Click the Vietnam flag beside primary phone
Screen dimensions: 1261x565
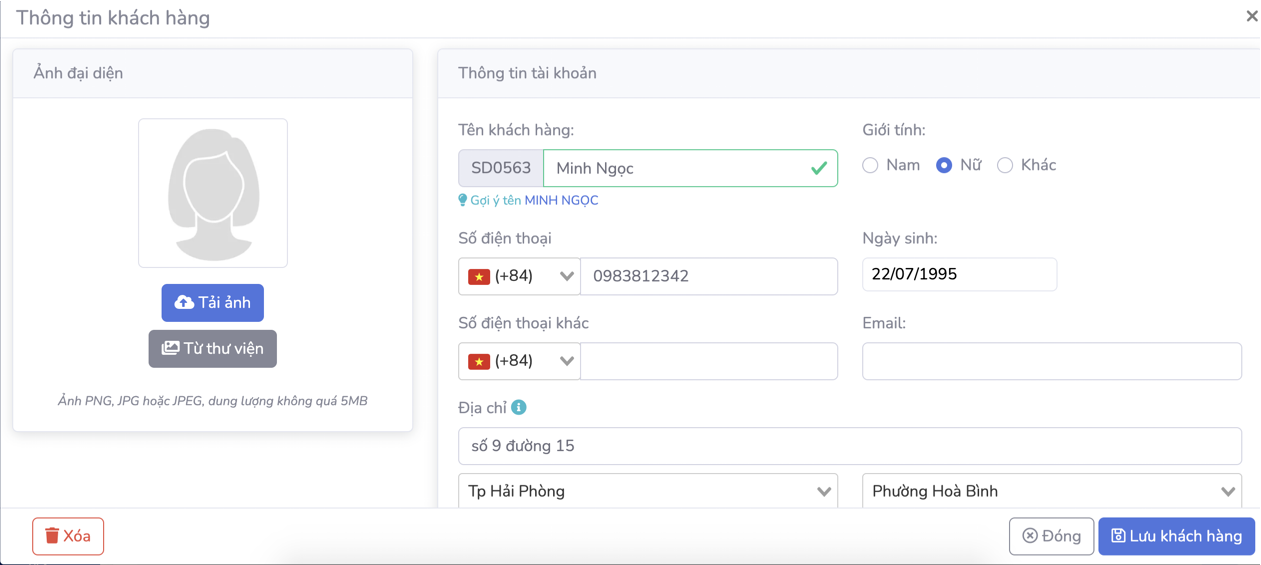point(479,276)
